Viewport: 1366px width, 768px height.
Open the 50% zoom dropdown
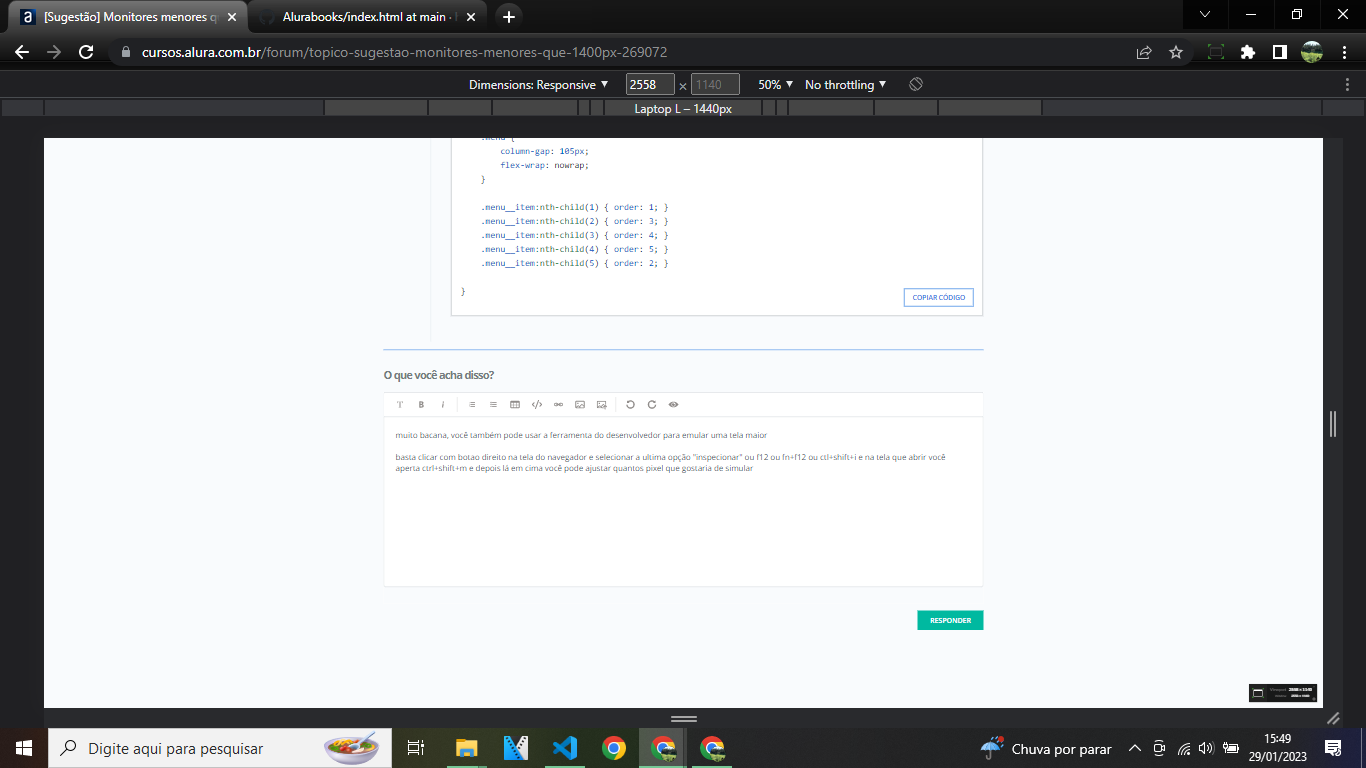(x=776, y=85)
